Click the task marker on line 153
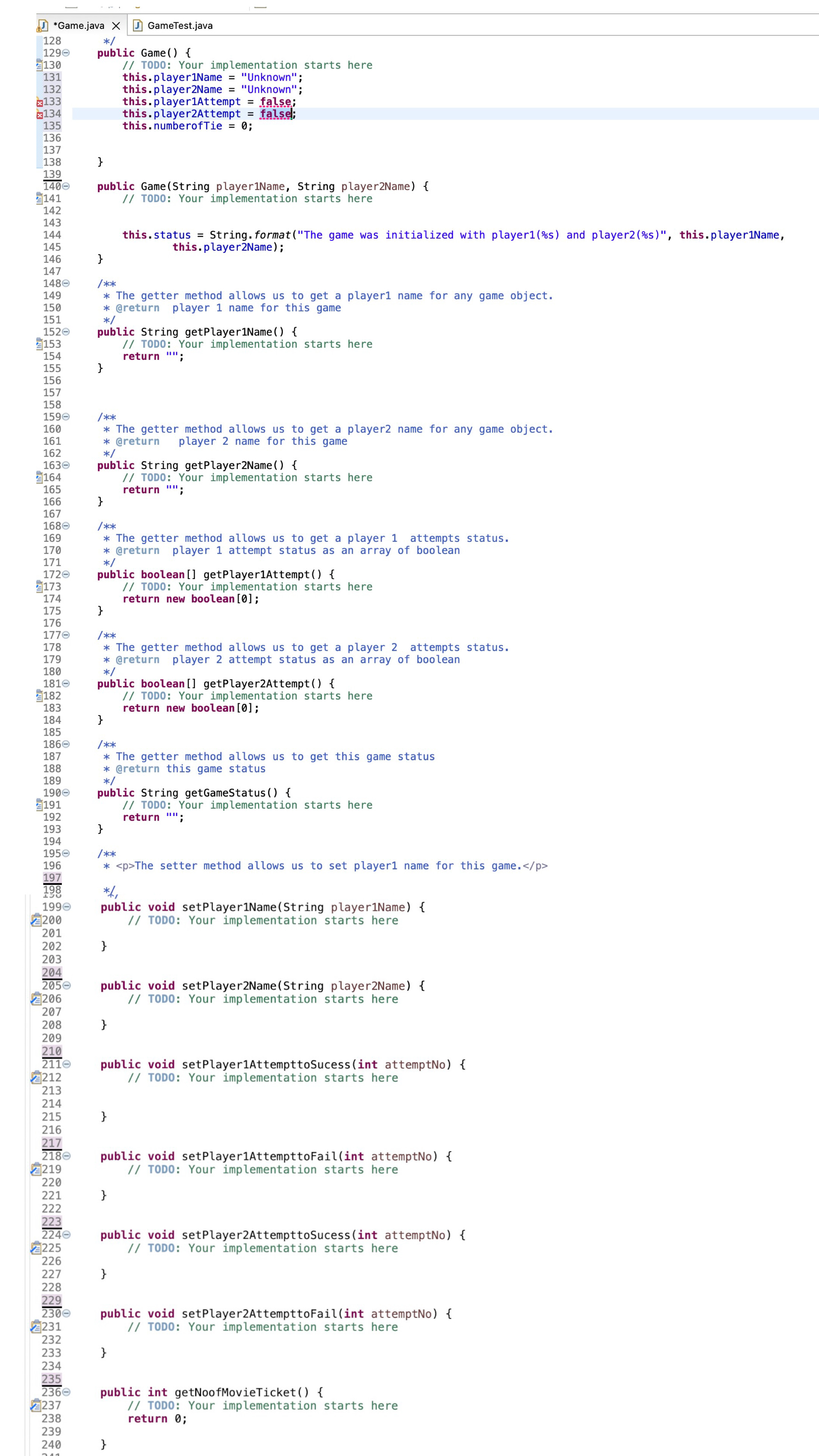This screenshot has height=1456, width=819. [39, 344]
